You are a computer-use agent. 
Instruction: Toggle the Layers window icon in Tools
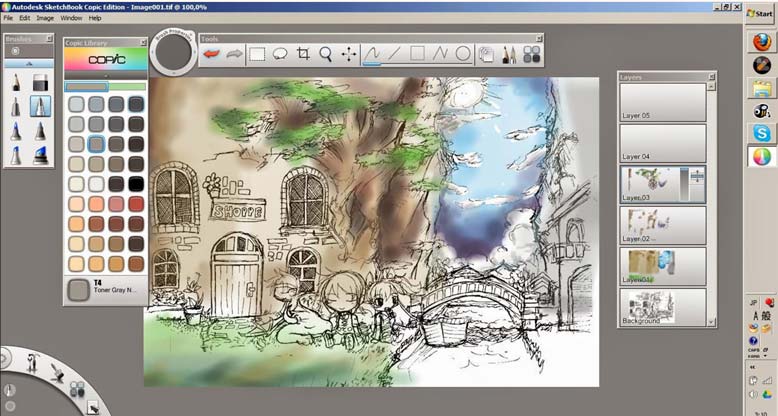coord(486,55)
